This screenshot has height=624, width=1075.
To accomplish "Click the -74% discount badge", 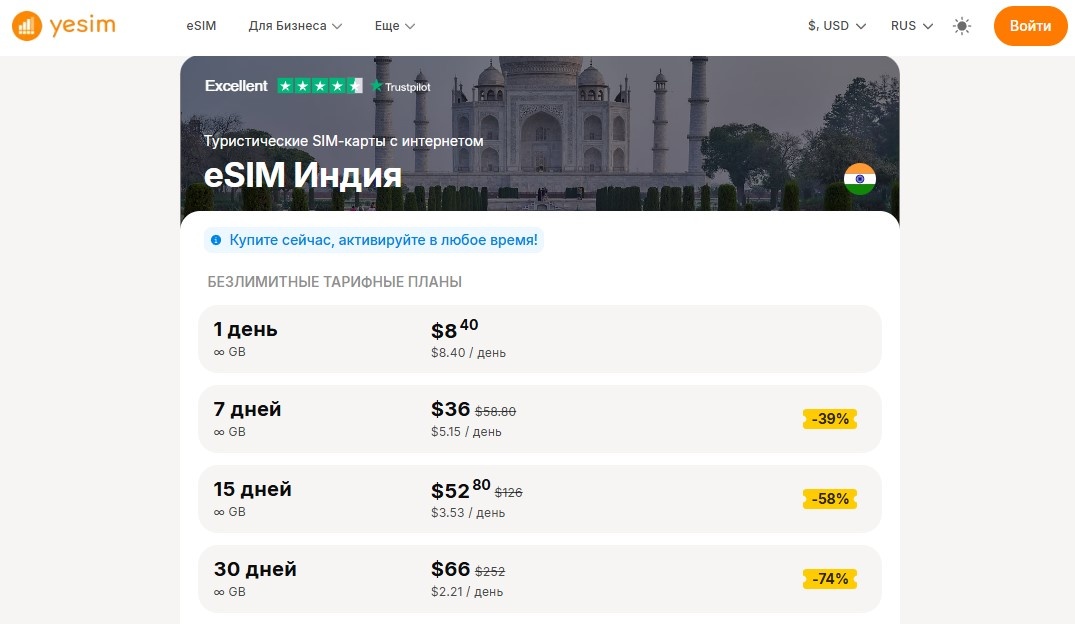I will pos(829,578).
